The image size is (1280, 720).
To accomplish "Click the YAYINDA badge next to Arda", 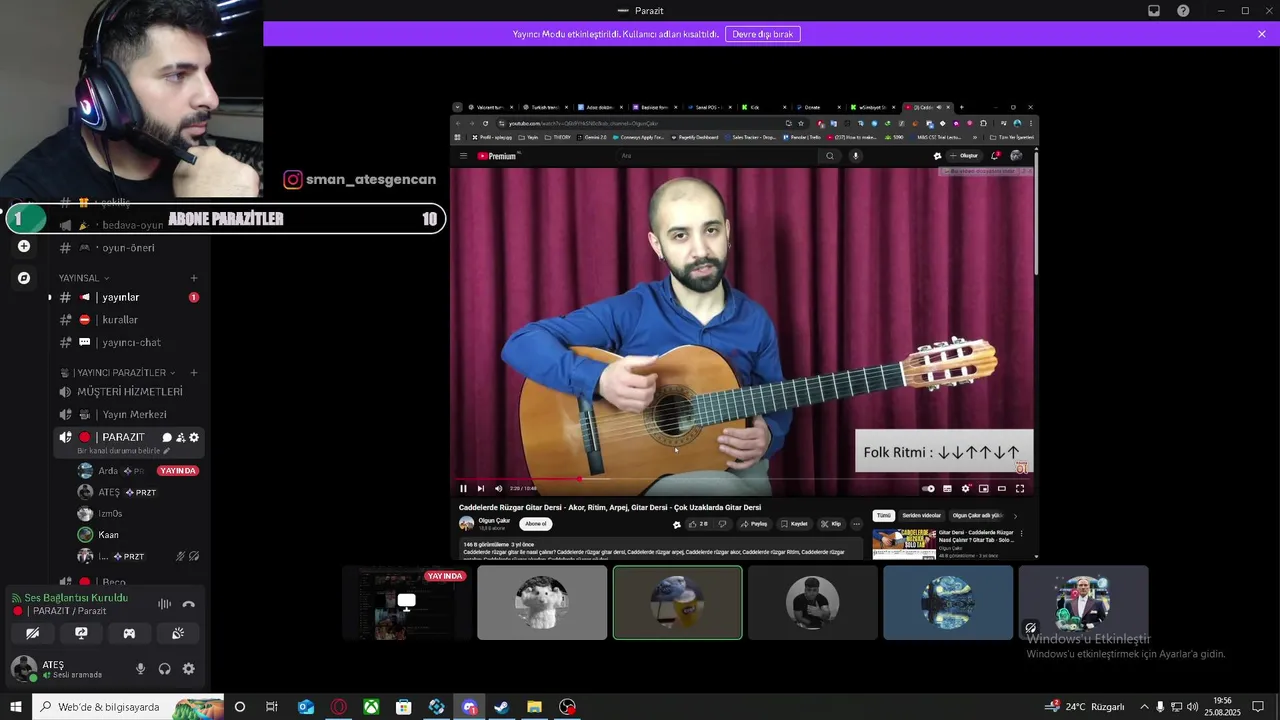I will pos(178,471).
